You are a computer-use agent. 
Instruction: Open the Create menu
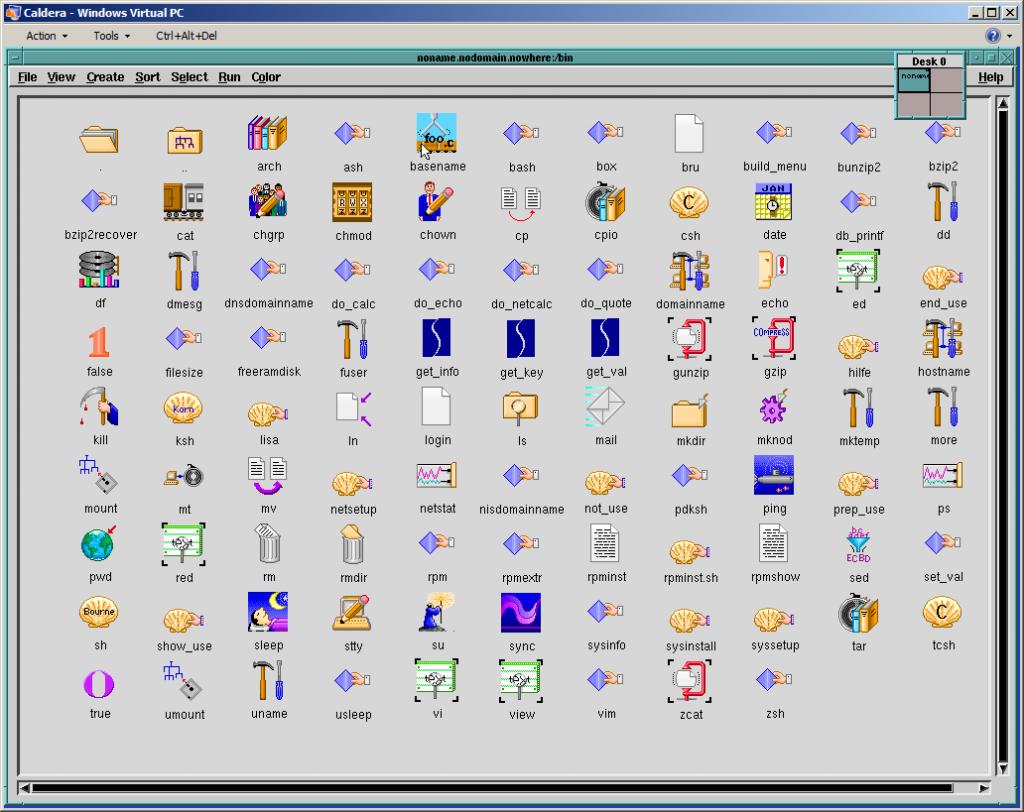pos(105,77)
